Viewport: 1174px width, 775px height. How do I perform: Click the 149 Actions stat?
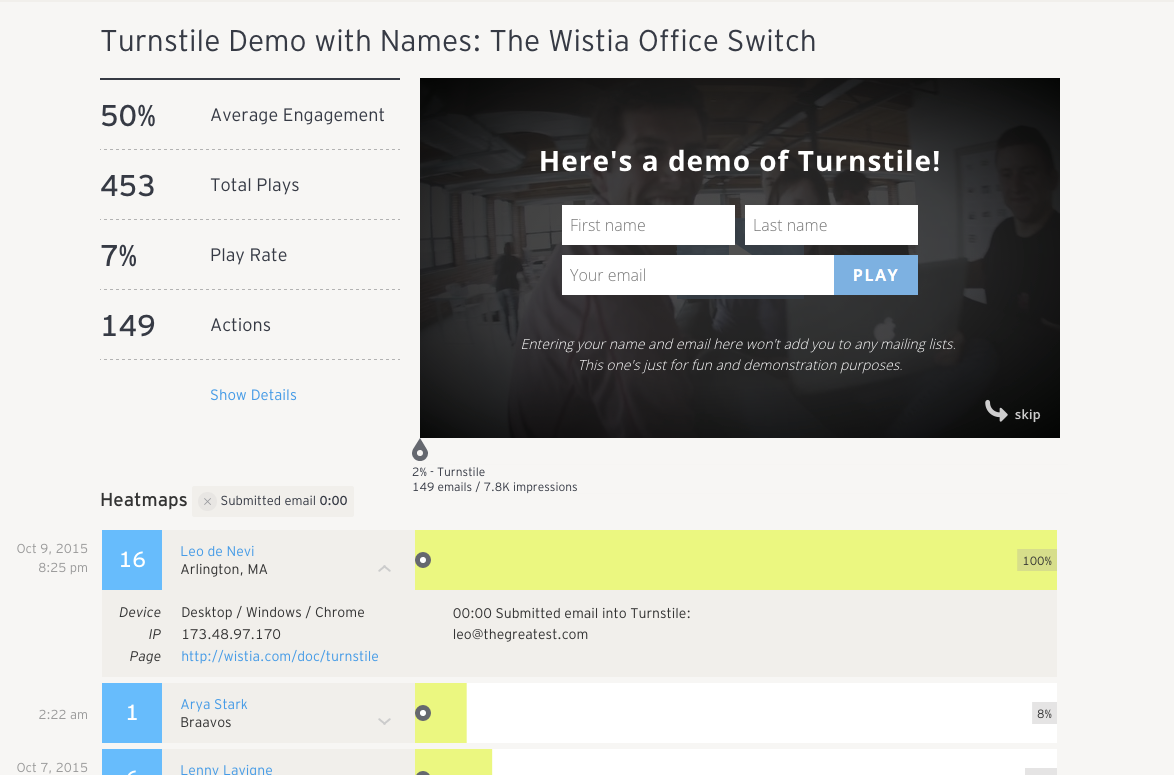click(x=250, y=325)
